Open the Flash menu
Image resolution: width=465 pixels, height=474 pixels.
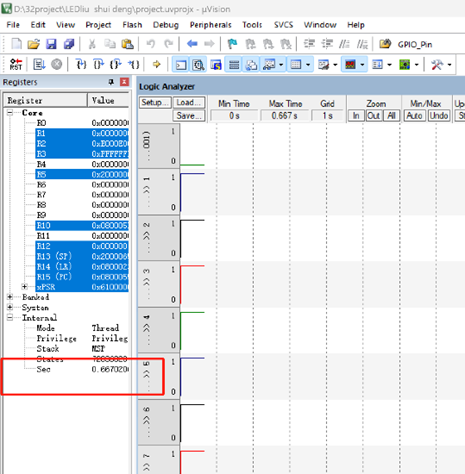[x=132, y=25]
